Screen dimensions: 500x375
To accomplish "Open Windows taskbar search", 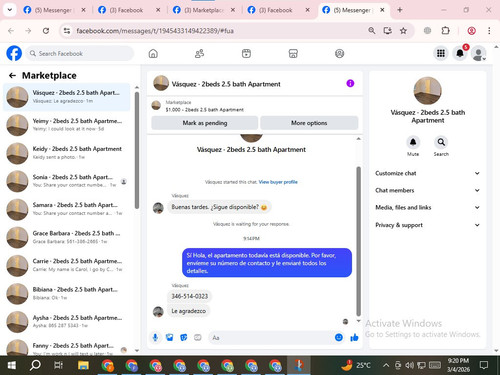I will (35, 365).
